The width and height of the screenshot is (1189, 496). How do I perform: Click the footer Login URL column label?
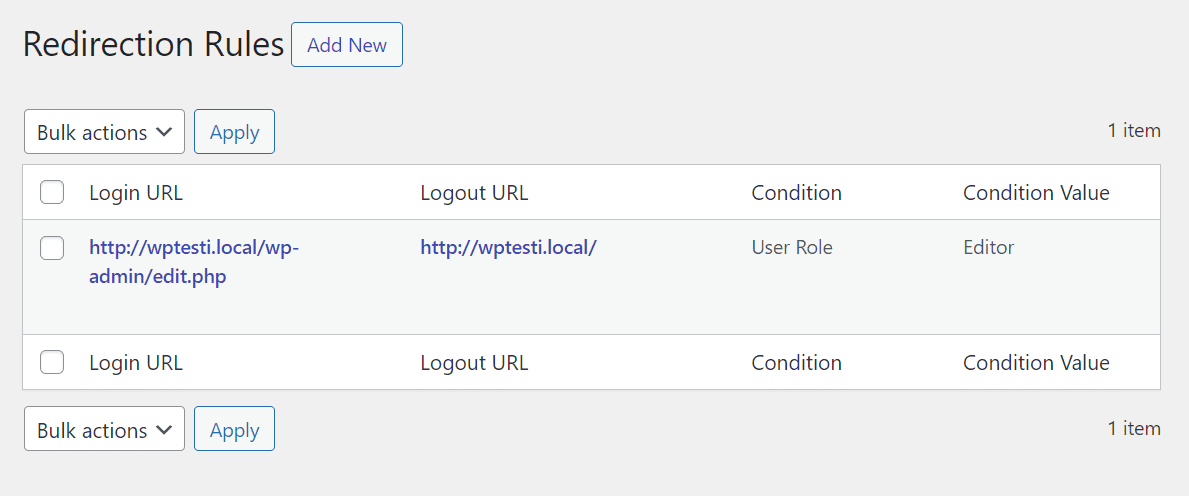point(136,363)
